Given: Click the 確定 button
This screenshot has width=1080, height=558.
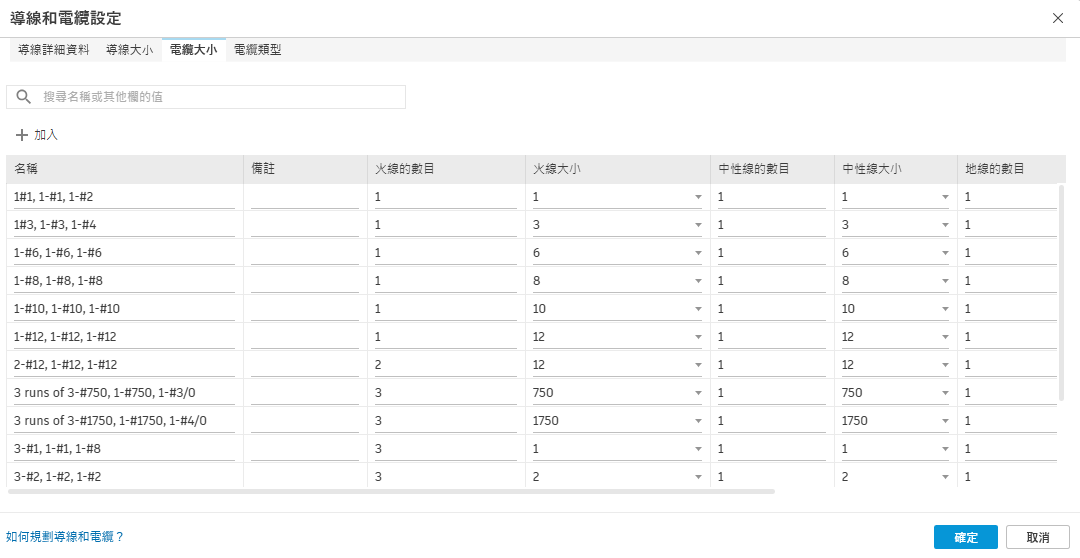Looking at the screenshot, I should [x=966, y=537].
